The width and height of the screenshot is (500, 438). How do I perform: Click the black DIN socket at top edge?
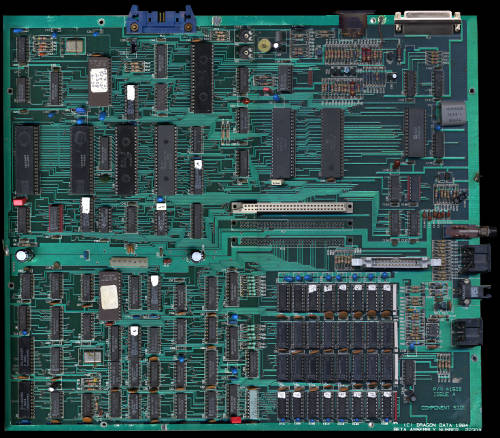click(353, 23)
